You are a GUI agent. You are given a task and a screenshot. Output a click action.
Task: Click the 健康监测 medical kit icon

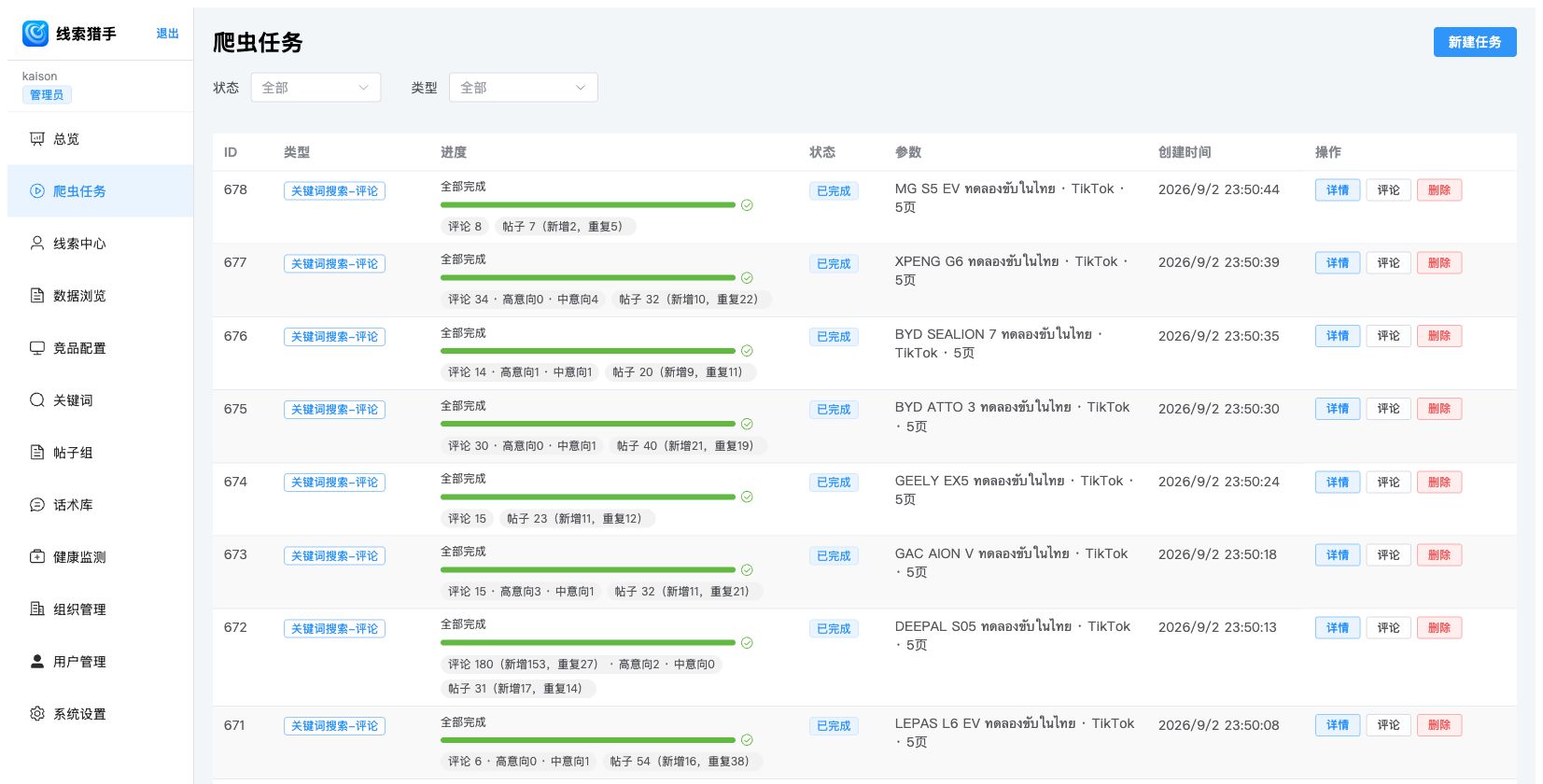[x=37, y=557]
